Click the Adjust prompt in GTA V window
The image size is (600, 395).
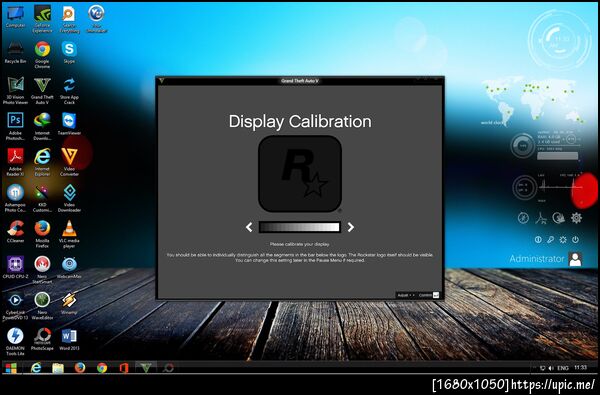406,295
